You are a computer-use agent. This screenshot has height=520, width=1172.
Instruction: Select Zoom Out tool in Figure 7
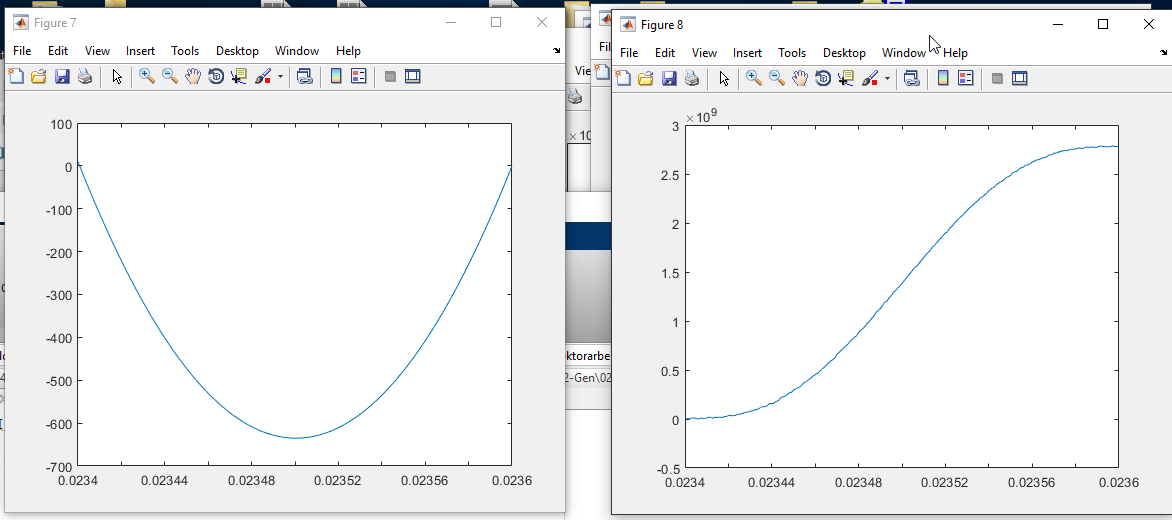click(170, 76)
